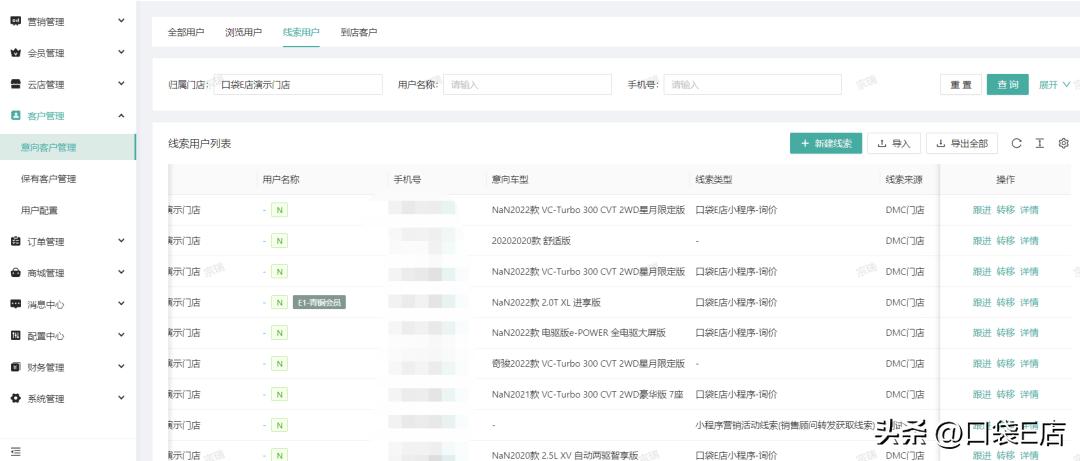Screen dimensions: 1080x461
Task: Expand 会员管理 menu chevron
Action: click(x=121, y=52)
